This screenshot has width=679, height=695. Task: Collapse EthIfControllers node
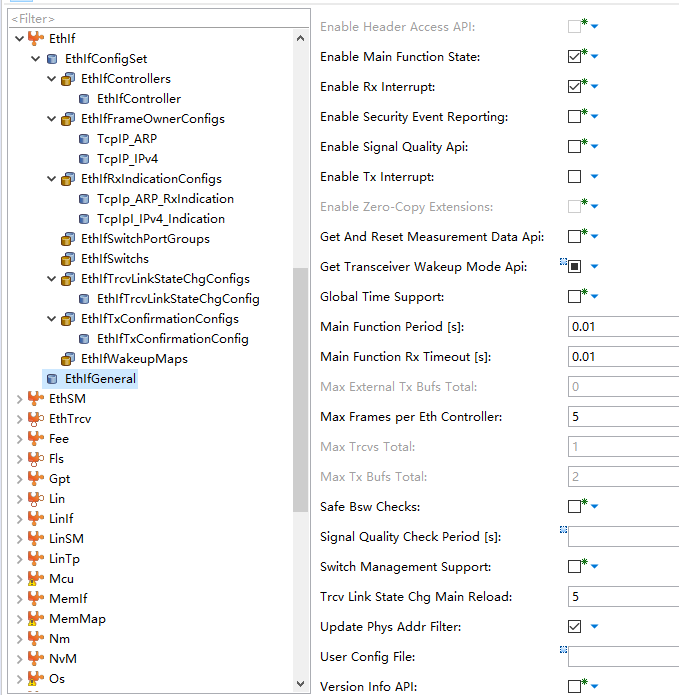[51, 79]
